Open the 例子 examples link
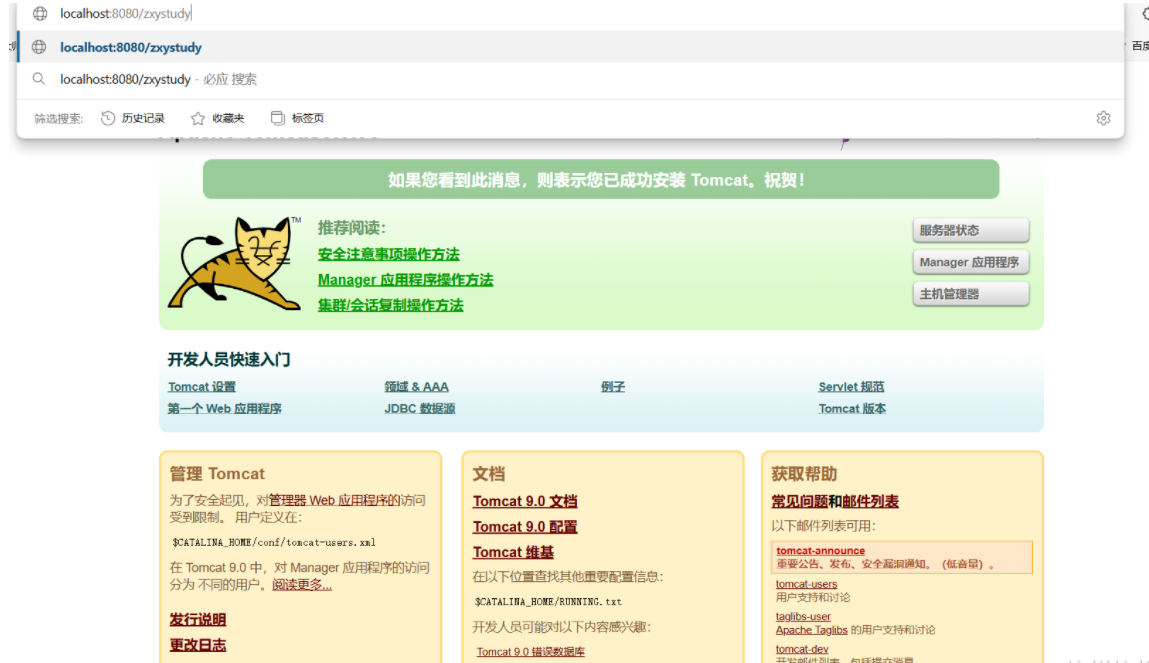 tap(613, 387)
